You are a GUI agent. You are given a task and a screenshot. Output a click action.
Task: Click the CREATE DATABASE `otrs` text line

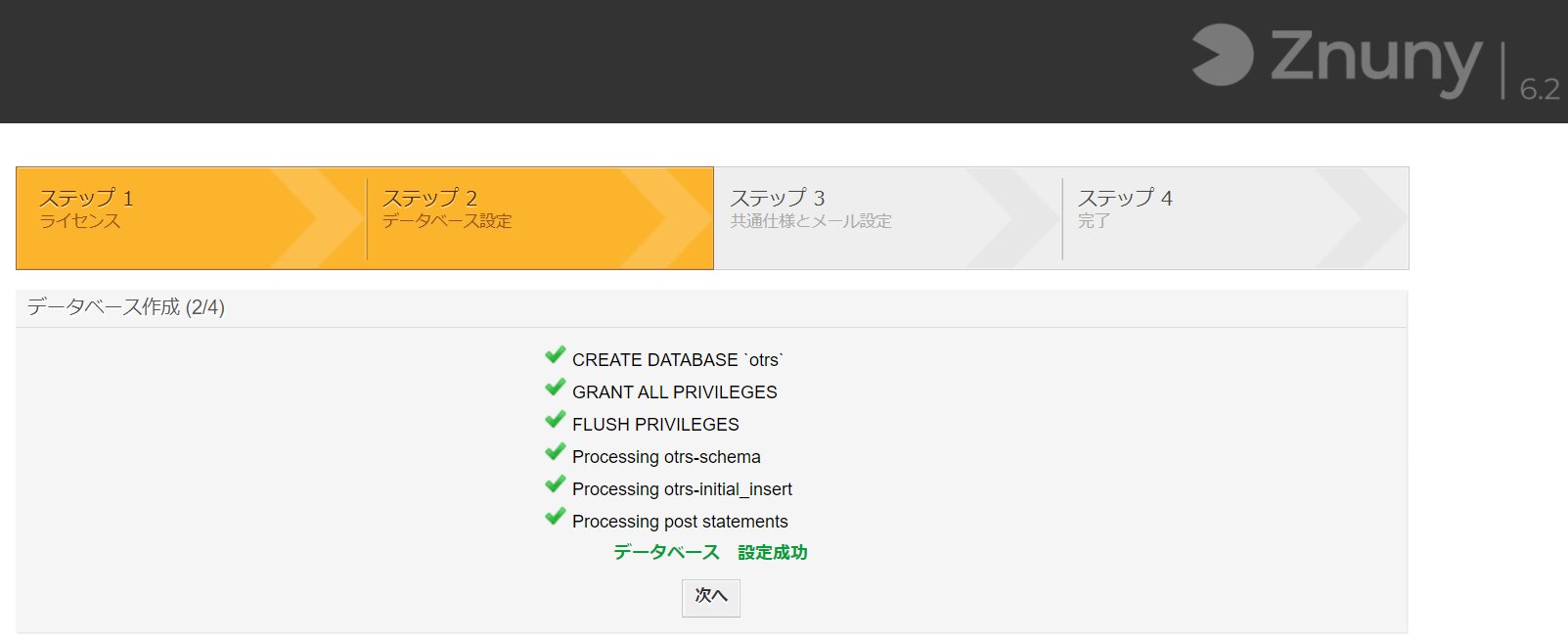point(678,360)
